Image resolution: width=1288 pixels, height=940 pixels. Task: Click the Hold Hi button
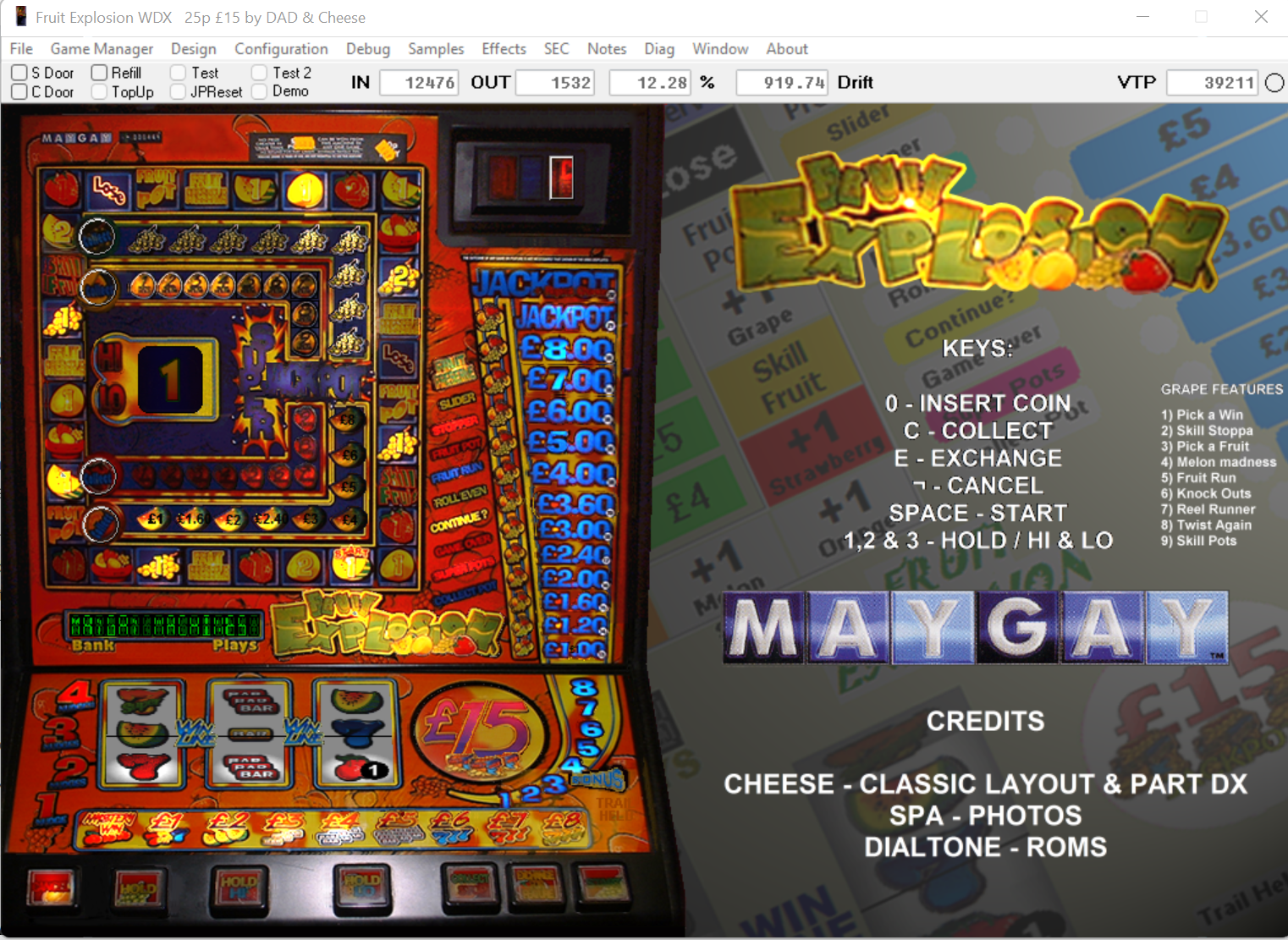pyautogui.click(x=239, y=891)
